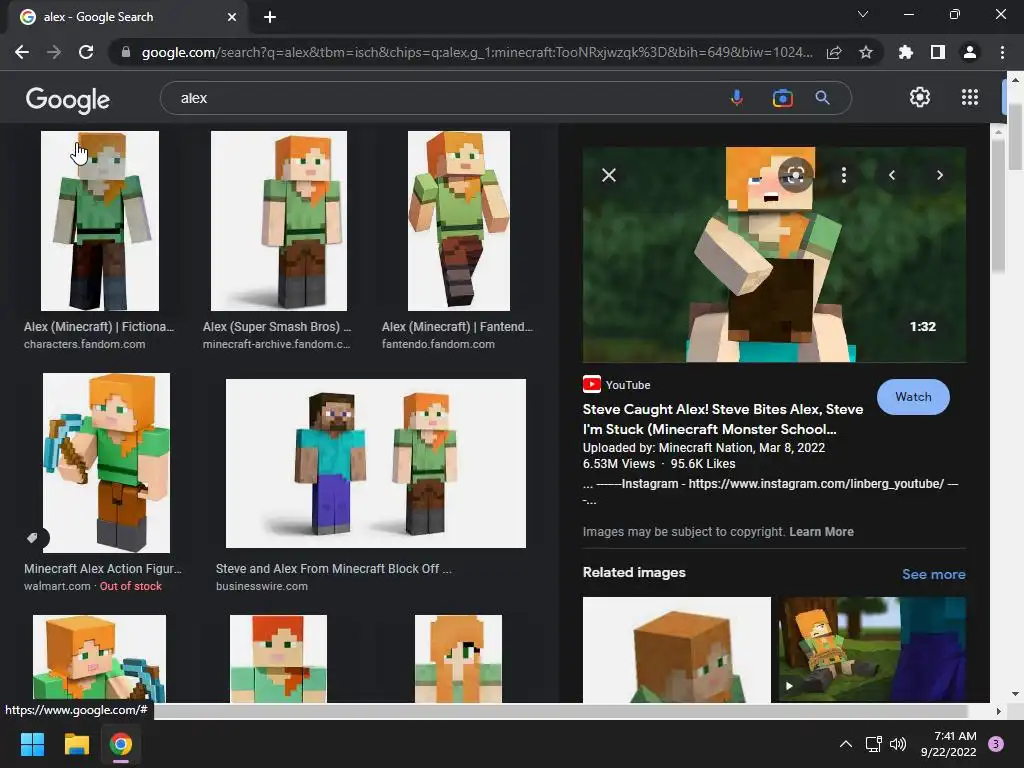Open Windows Start menu

pos(32,744)
